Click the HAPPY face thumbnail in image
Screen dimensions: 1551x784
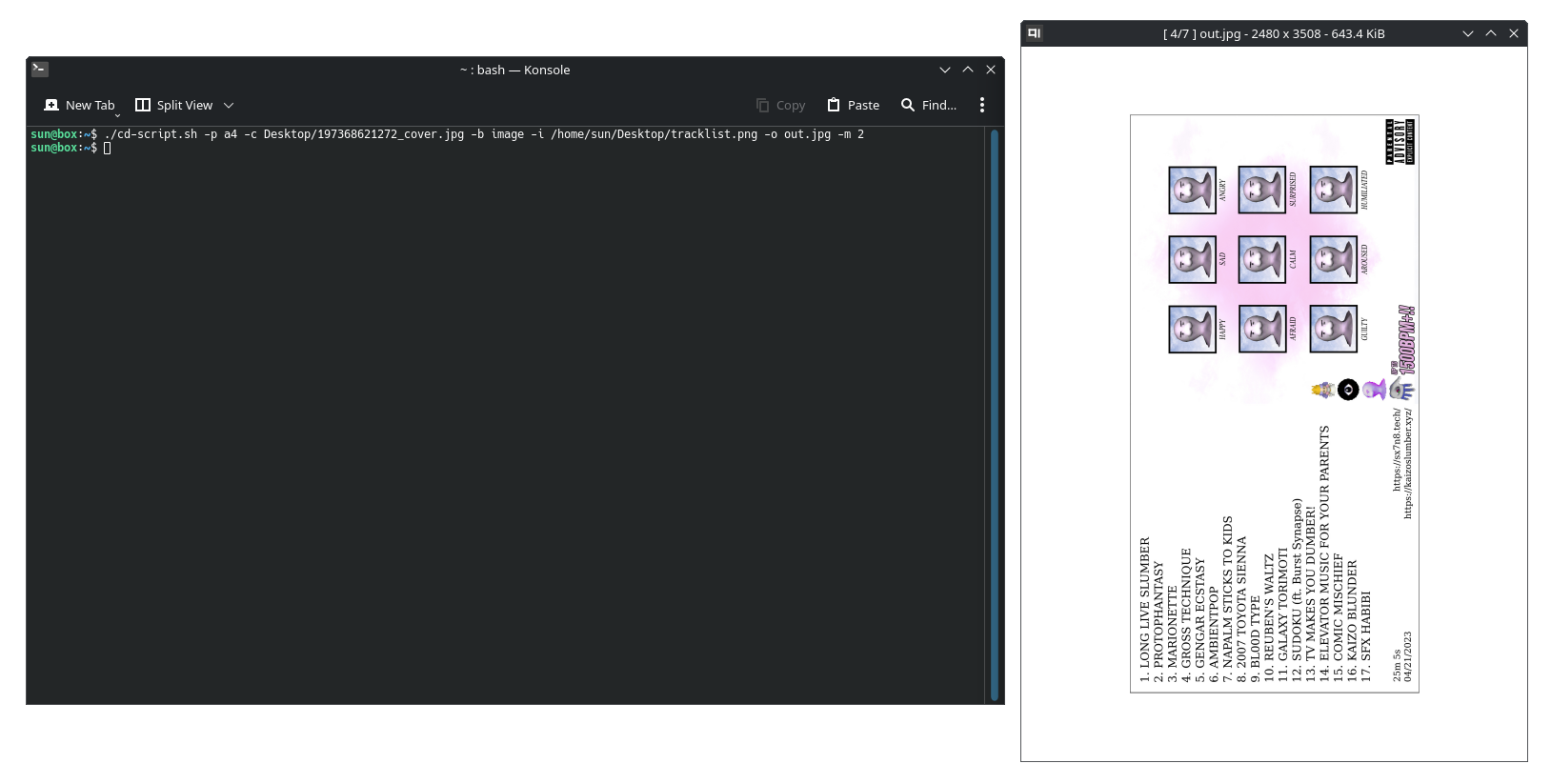click(x=1193, y=329)
